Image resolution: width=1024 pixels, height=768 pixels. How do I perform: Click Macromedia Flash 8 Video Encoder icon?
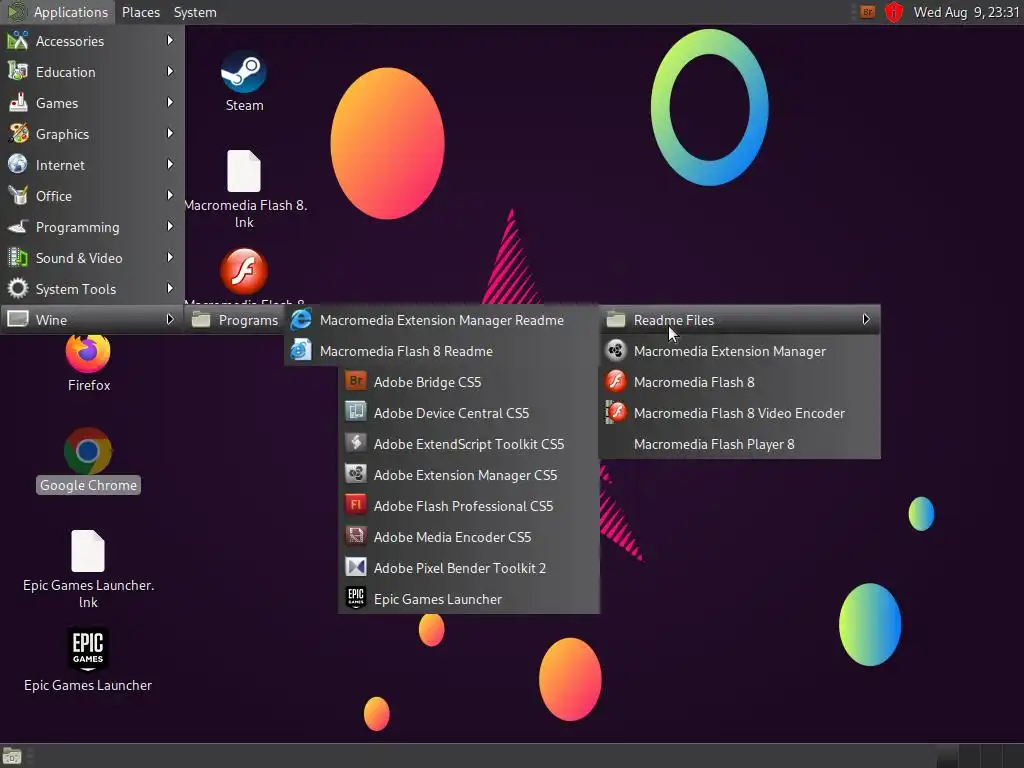coord(616,412)
